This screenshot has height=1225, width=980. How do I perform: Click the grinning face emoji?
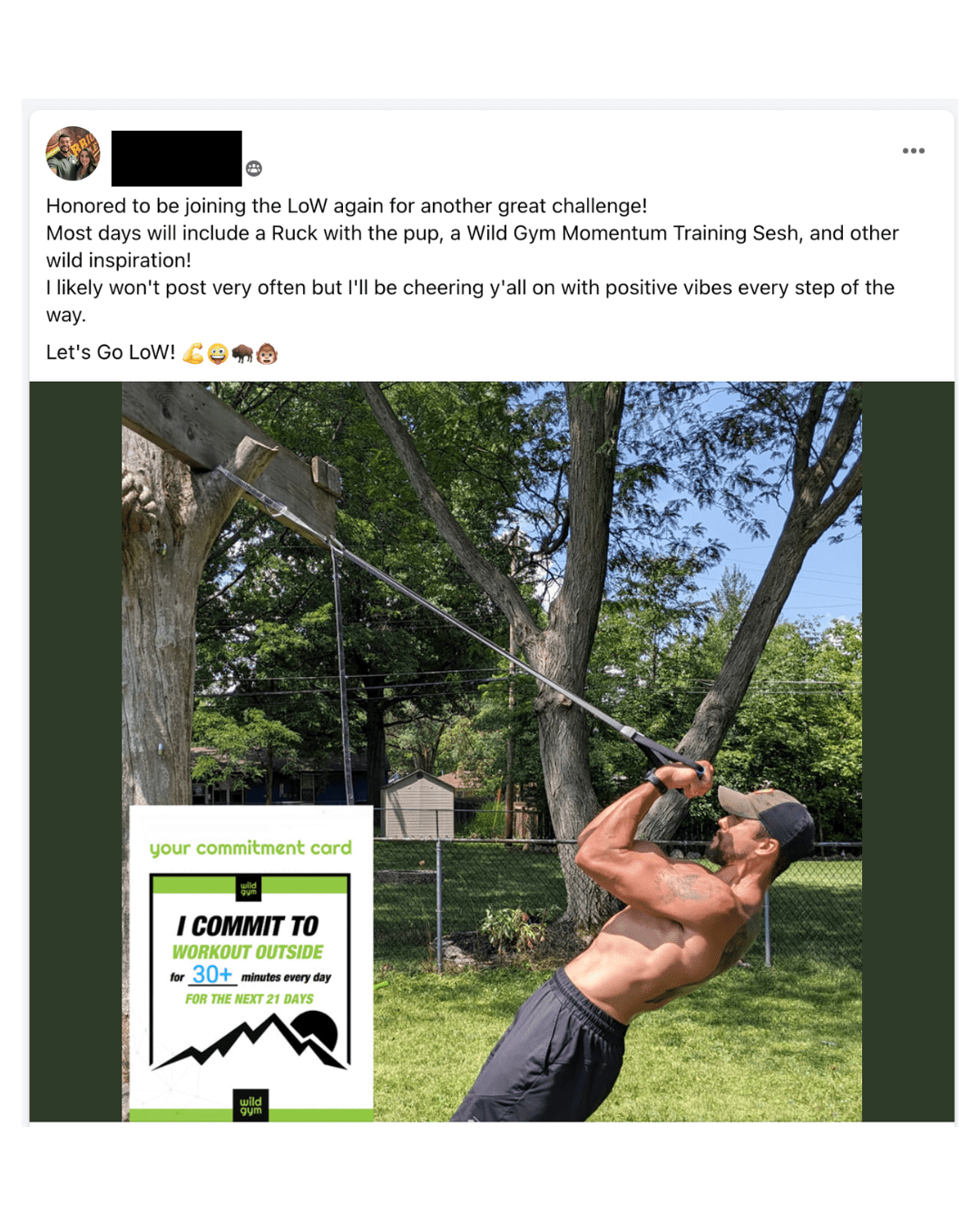click(x=218, y=353)
